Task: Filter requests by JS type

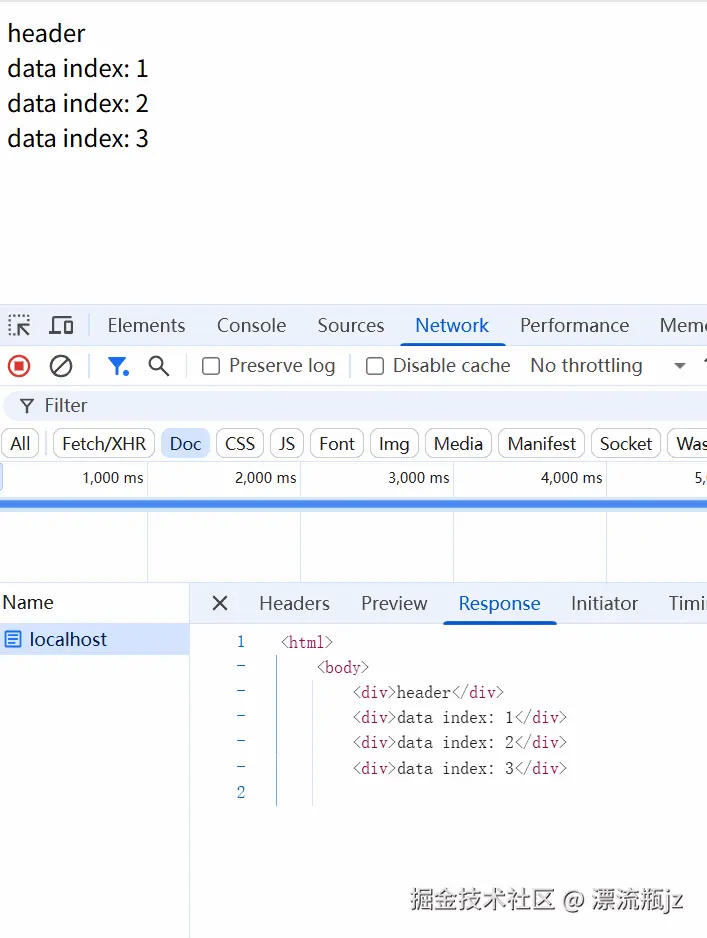Action: [287, 443]
